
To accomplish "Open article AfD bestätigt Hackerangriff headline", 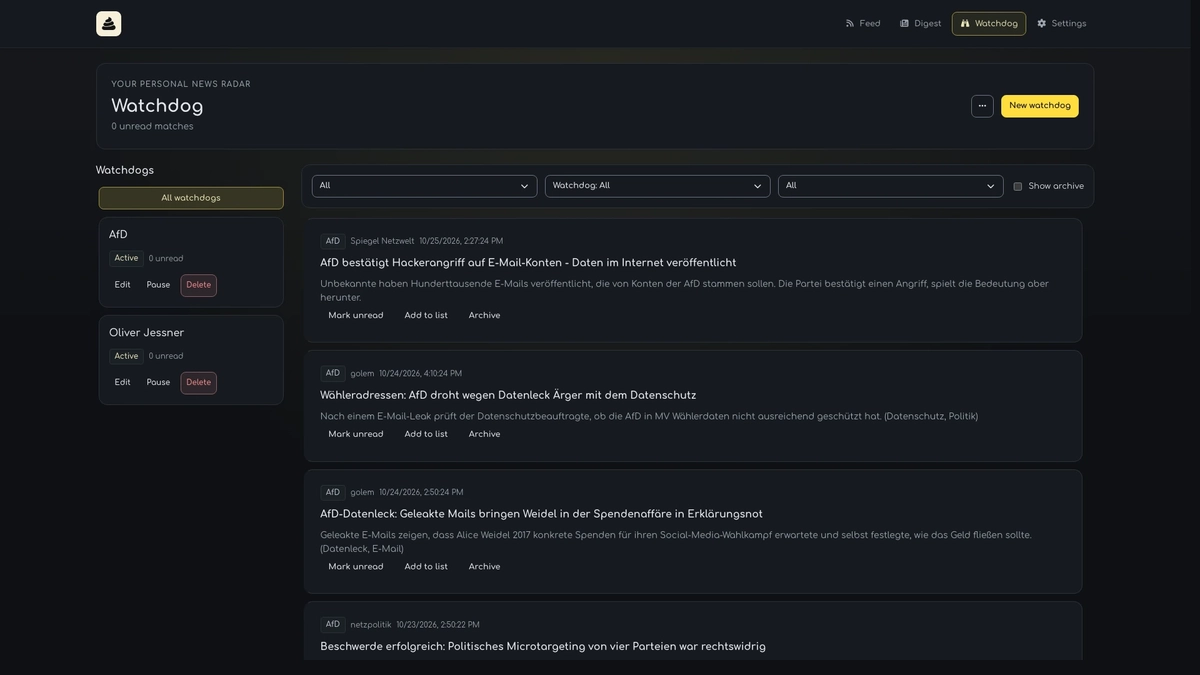I will click(528, 263).
